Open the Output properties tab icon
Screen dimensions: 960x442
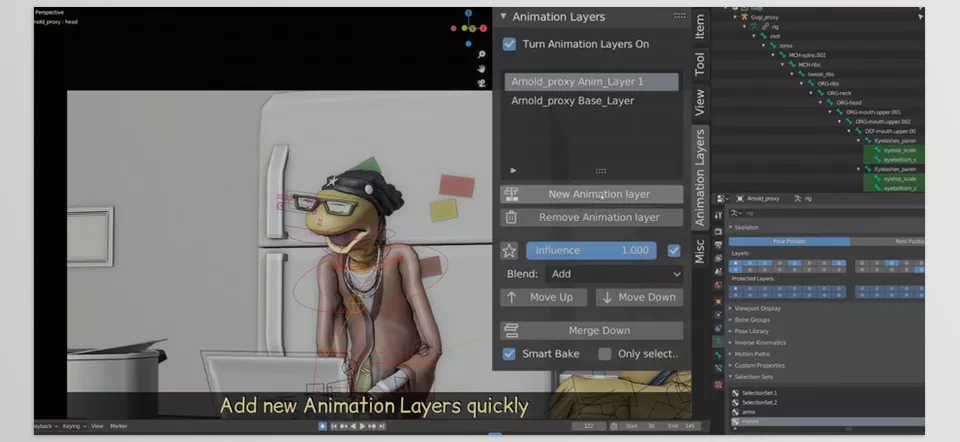pos(718,245)
